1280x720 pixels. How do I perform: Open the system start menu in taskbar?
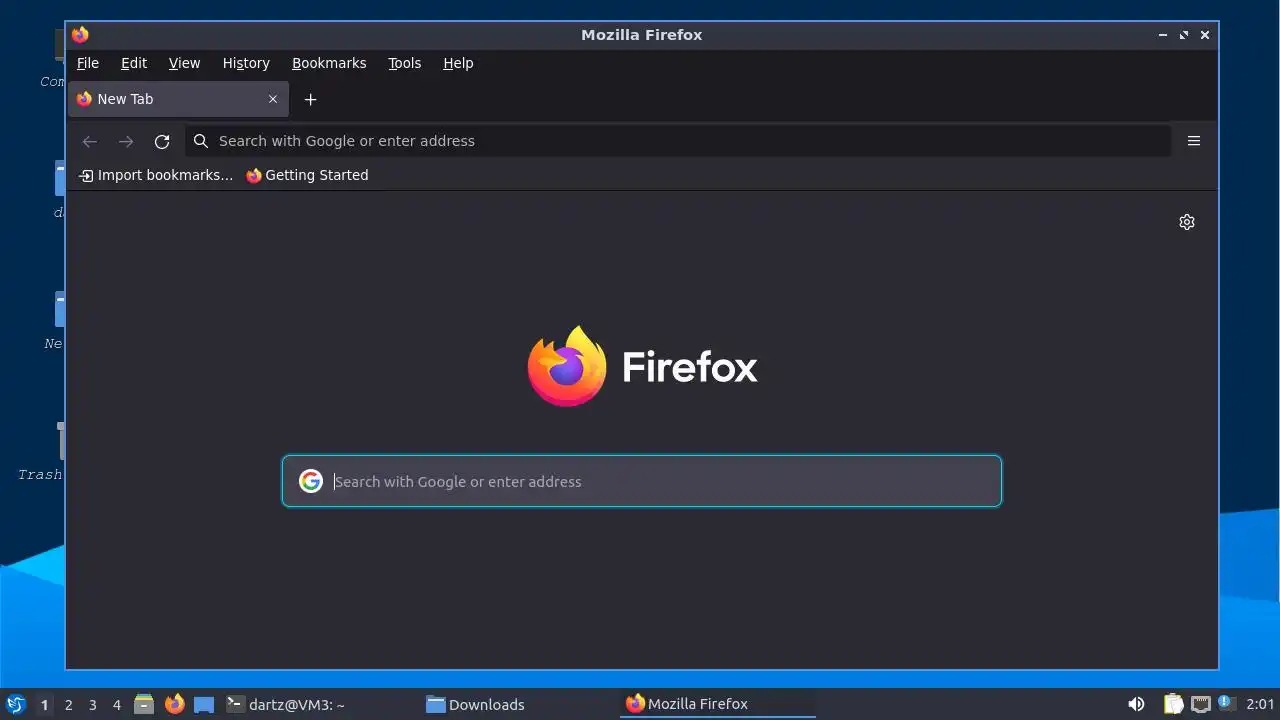16,704
